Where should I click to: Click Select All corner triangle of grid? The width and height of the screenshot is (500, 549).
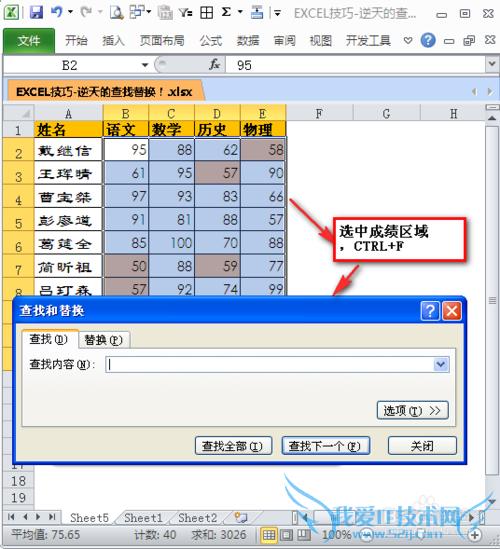[x=18, y=113]
